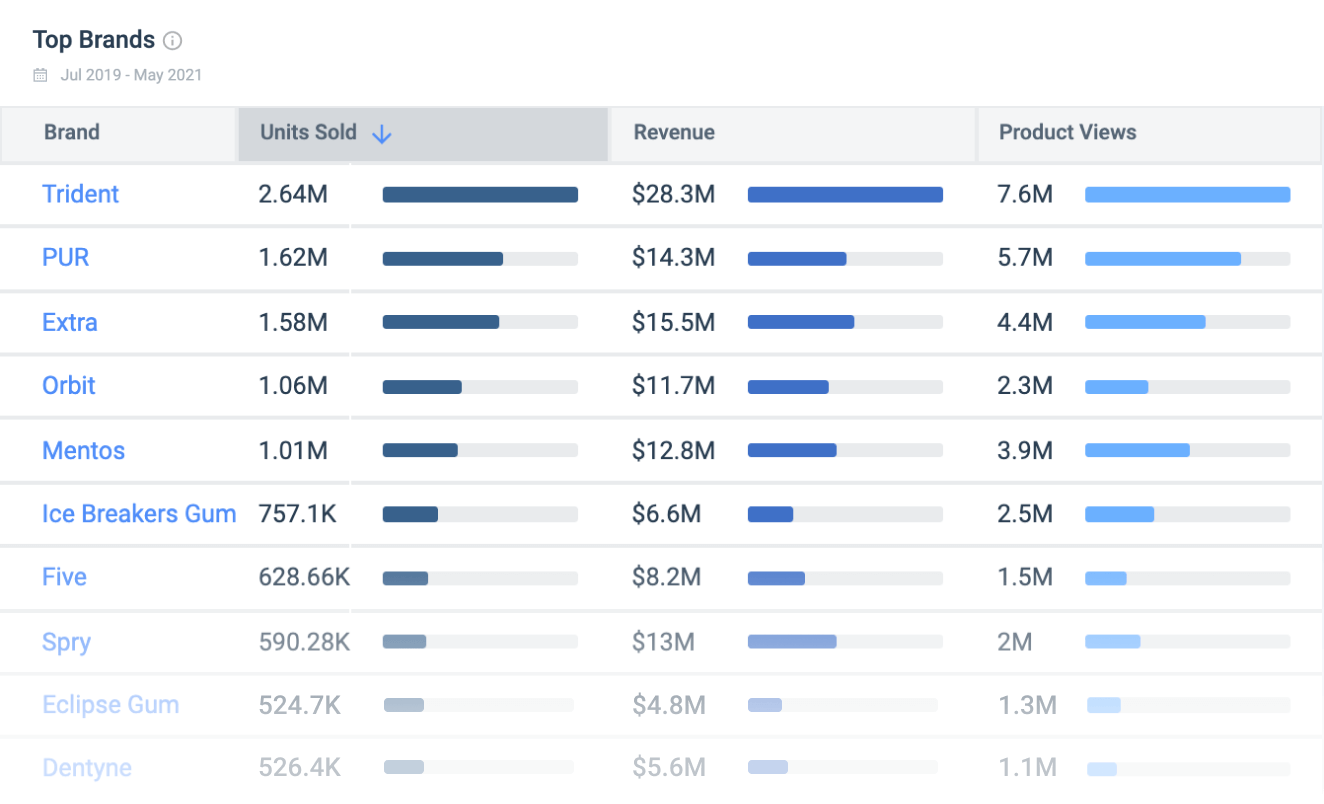Open the PUR brand page
Image resolution: width=1324 pixels, height=804 pixels.
(65, 258)
